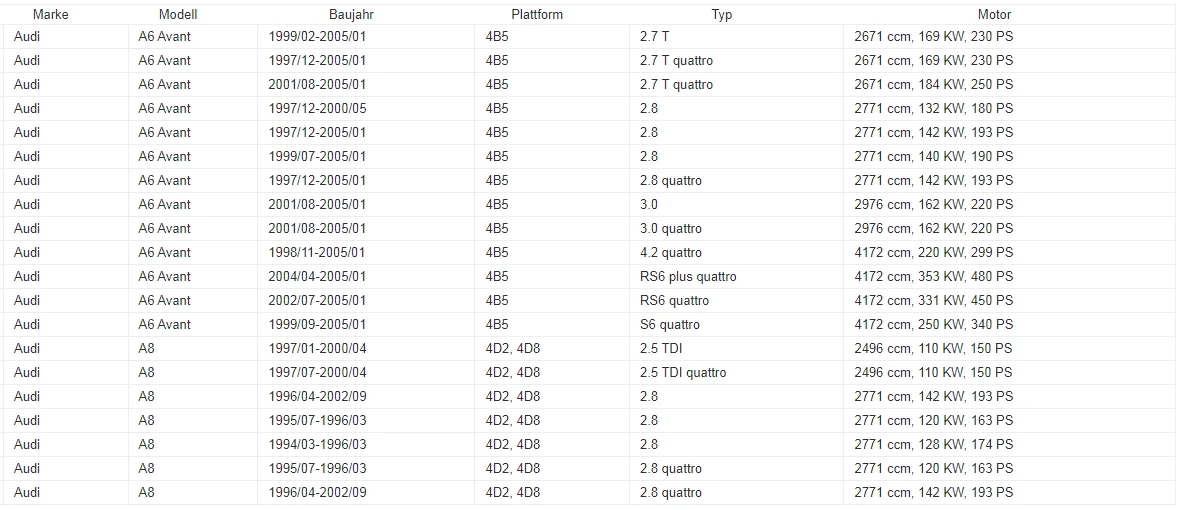Image resolution: width=1181 pixels, height=510 pixels.
Task: Select the RS6 quattro type cell
Action: coord(736,301)
